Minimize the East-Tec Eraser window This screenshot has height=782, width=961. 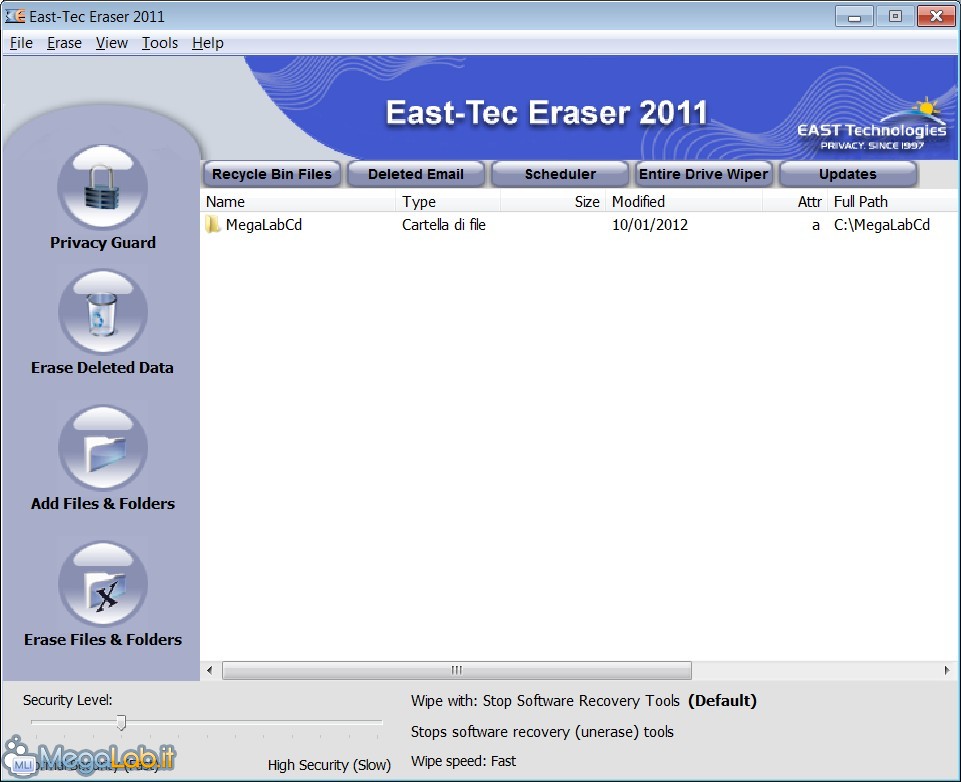tap(854, 17)
